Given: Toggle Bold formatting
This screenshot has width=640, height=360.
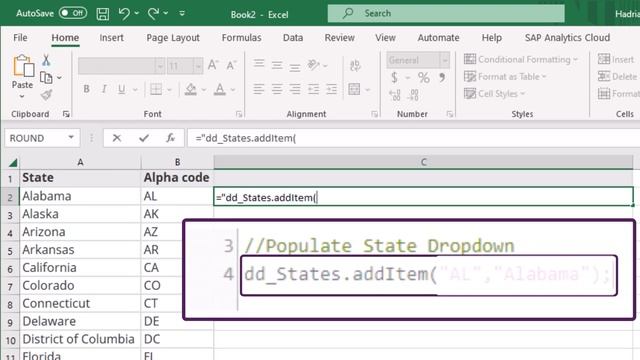Looking at the screenshot, I should [87, 89].
